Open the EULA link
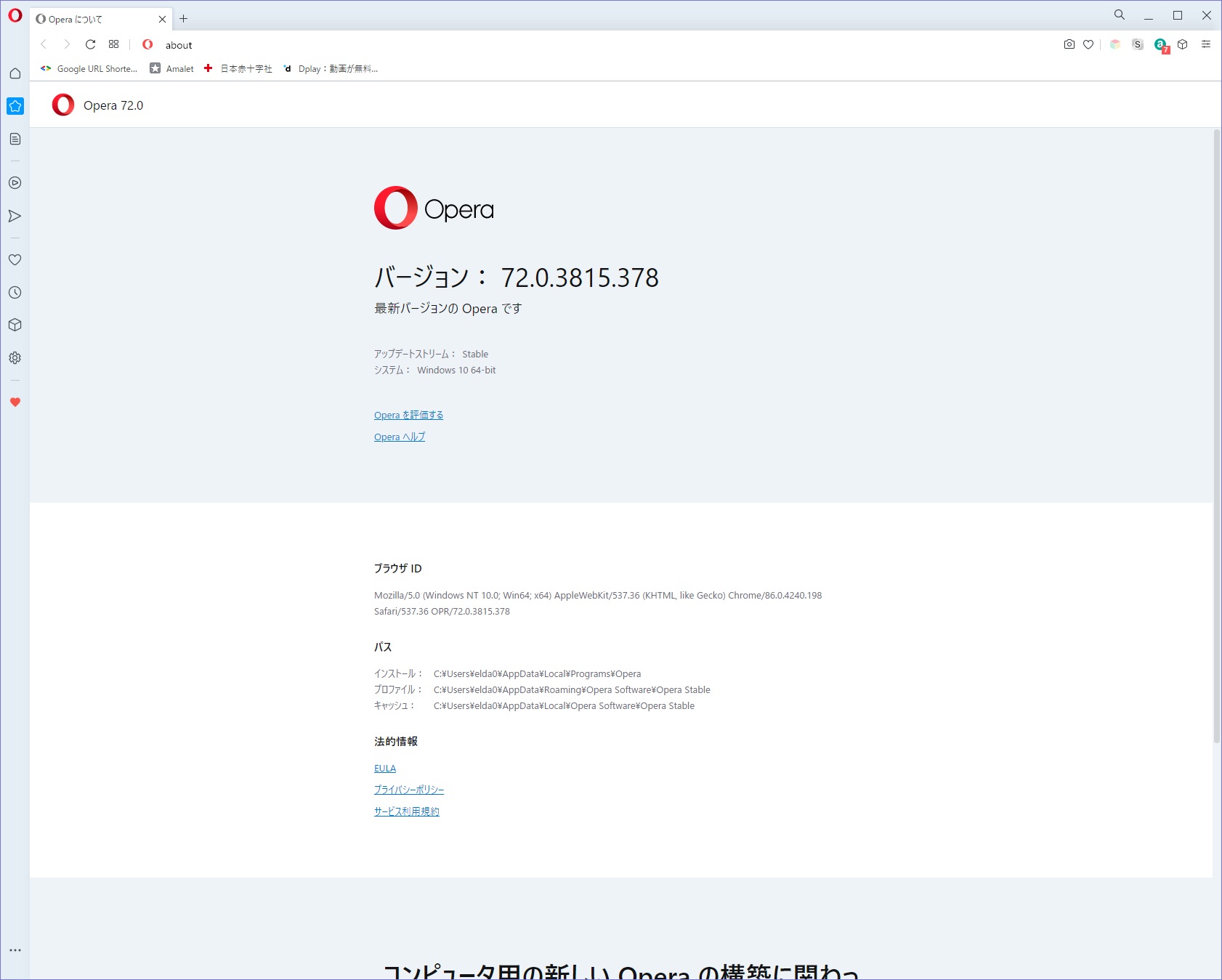This screenshot has height=980, width=1222. tap(385, 768)
